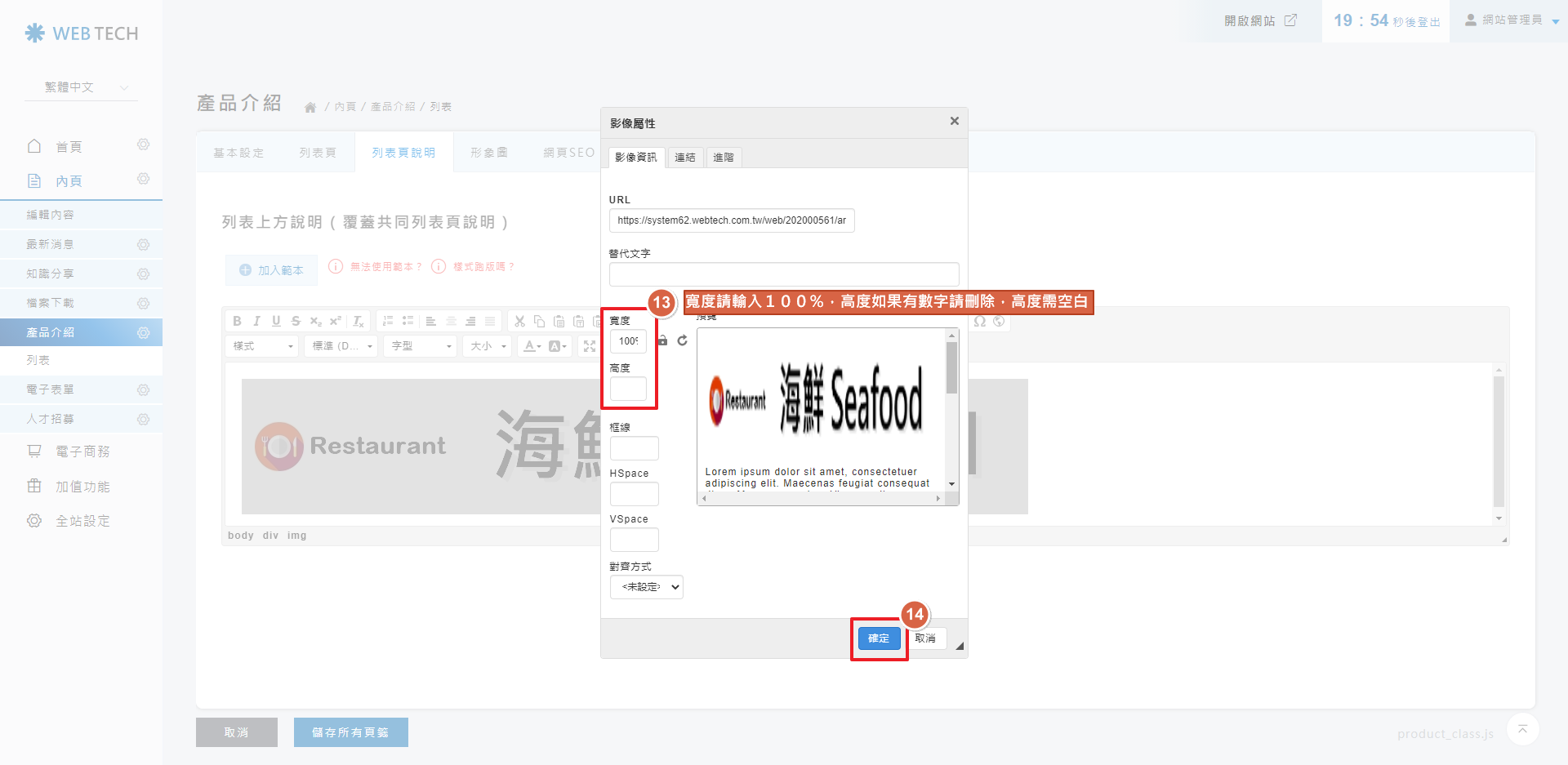Click the maximize editor icon
Viewport: 1568px width, 765px height.
click(x=589, y=346)
